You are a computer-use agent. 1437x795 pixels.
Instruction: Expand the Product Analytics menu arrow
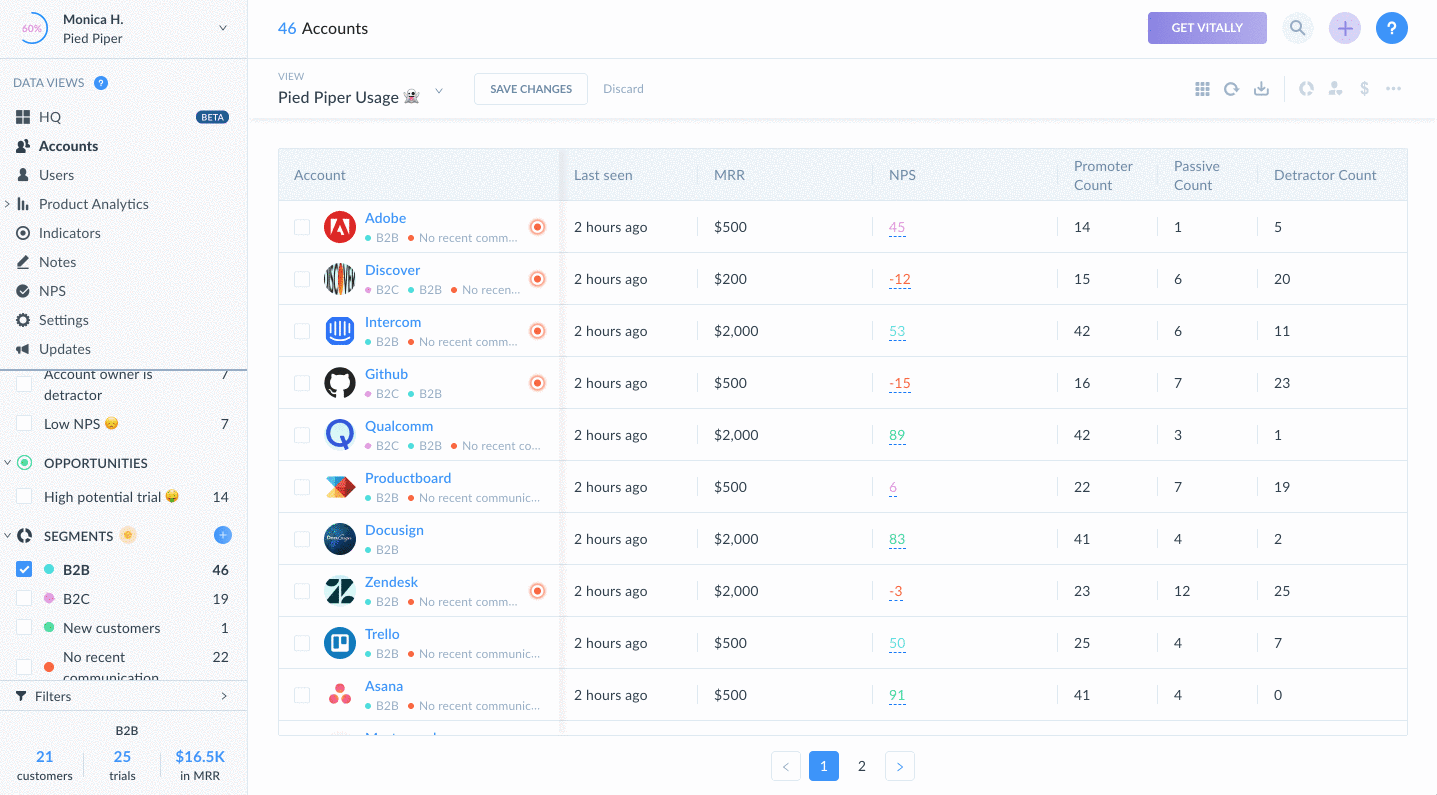[x=7, y=204]
